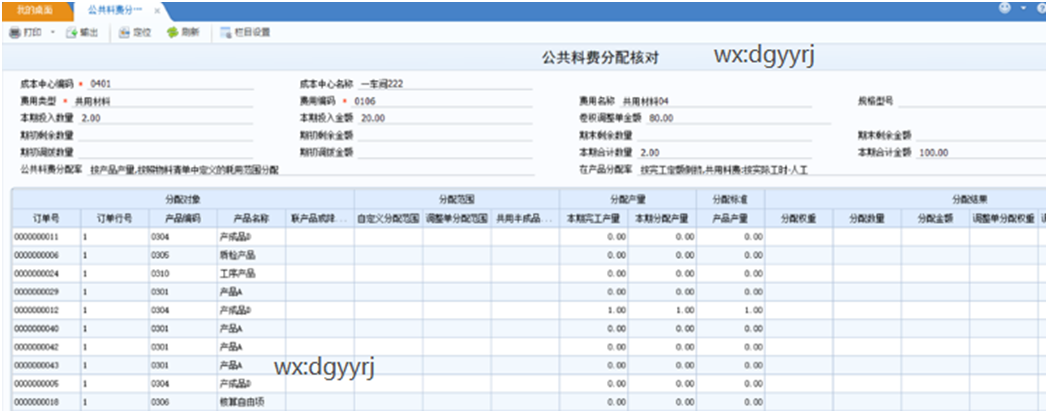Click the 成本中心编码 field with 0401
This screenshot has width=1048, height=413.
pyautogui.click(x=170, y=84)
